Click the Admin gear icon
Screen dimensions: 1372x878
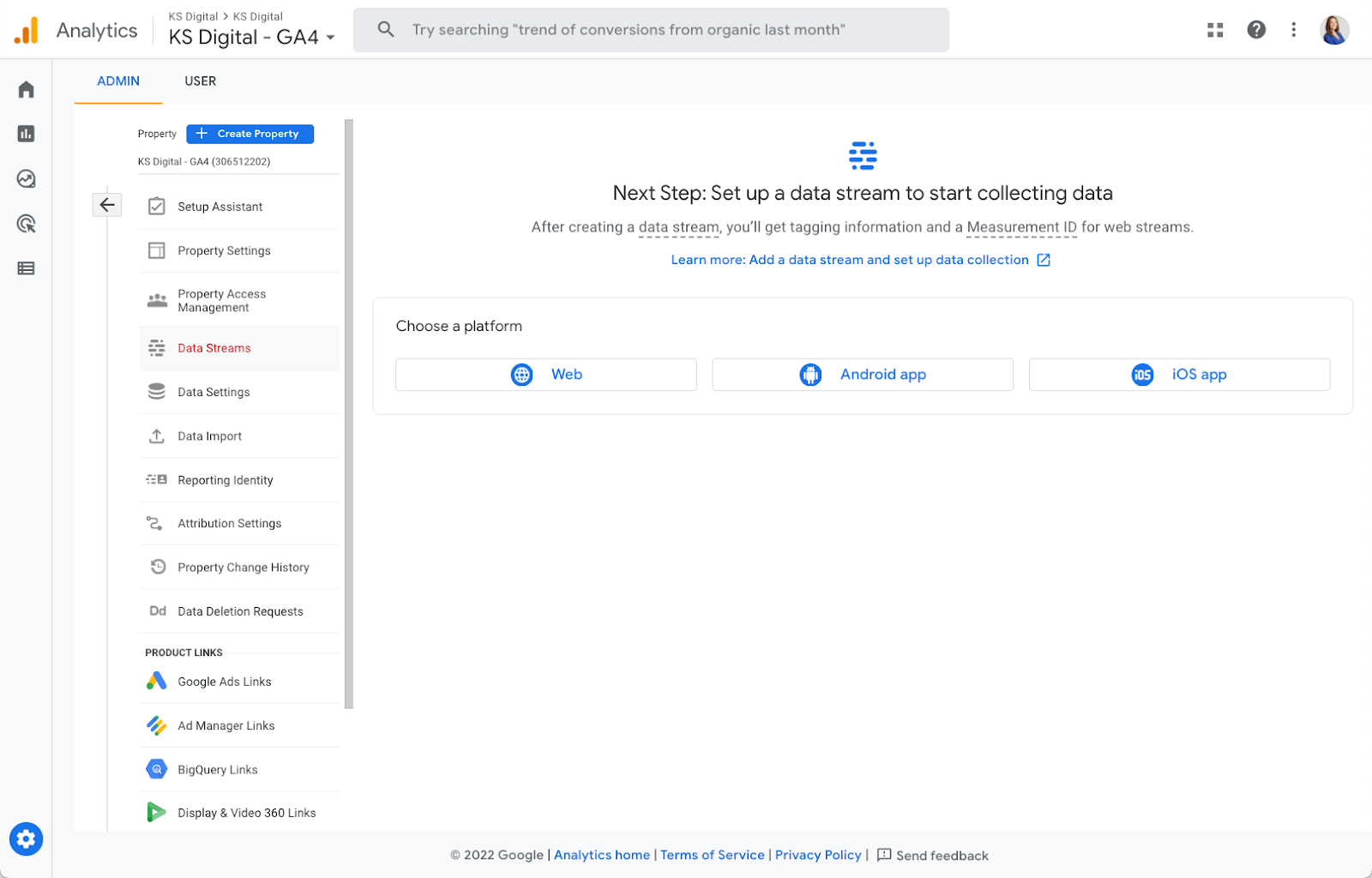point(27,839)
